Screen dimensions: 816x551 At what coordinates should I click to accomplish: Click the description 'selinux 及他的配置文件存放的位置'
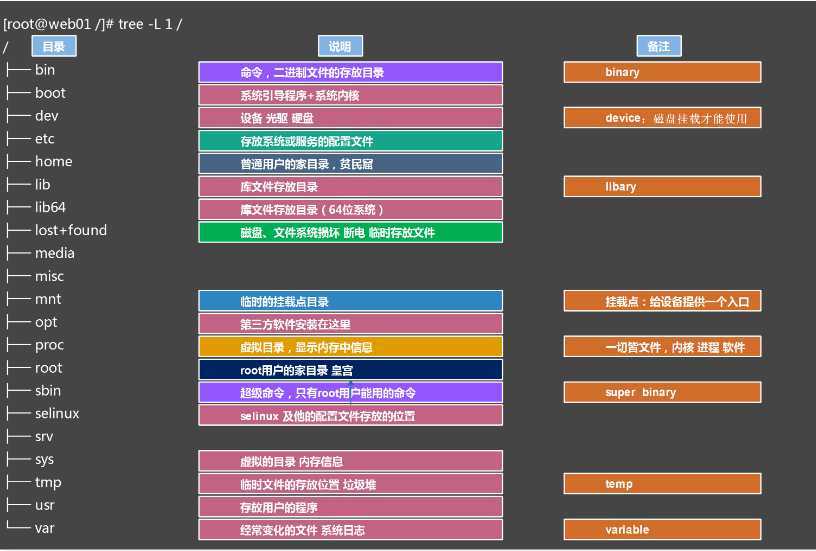coord(350,416)
